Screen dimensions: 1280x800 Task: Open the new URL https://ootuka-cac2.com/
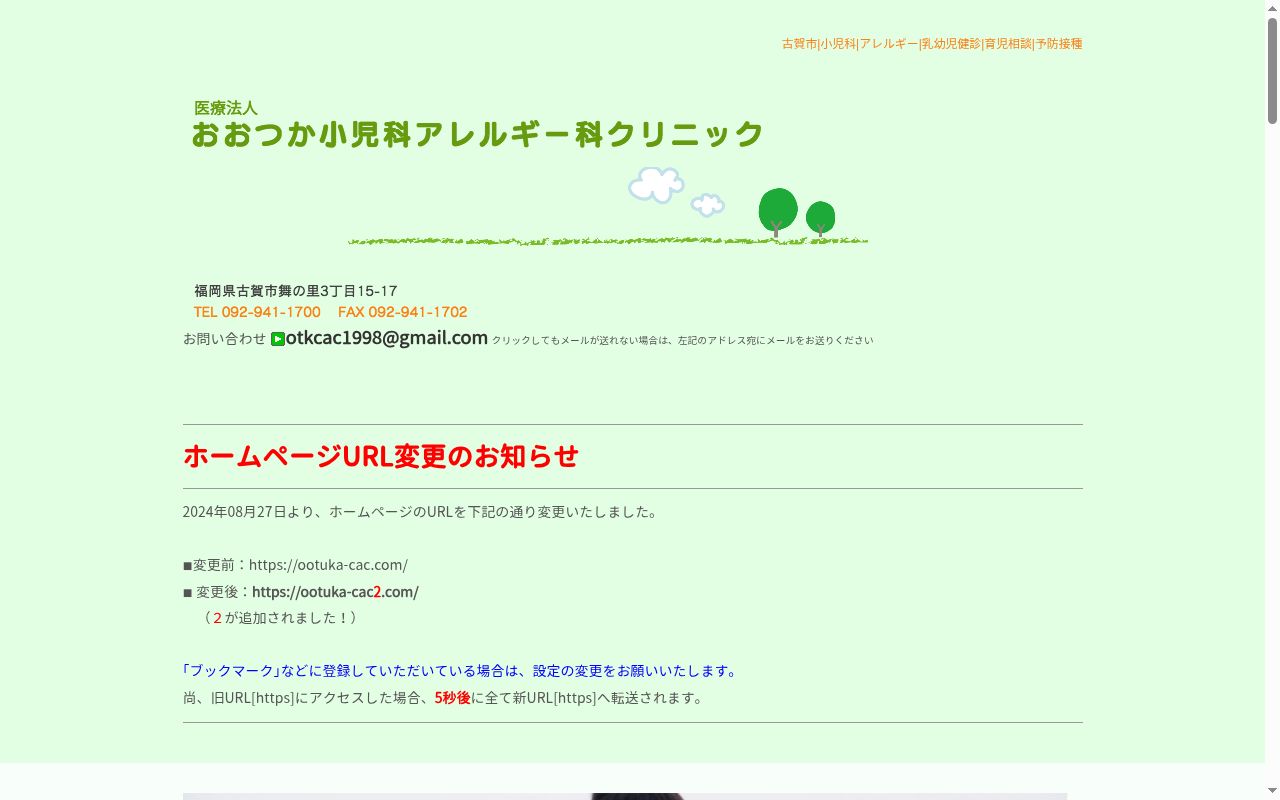(x=335, y=592)
